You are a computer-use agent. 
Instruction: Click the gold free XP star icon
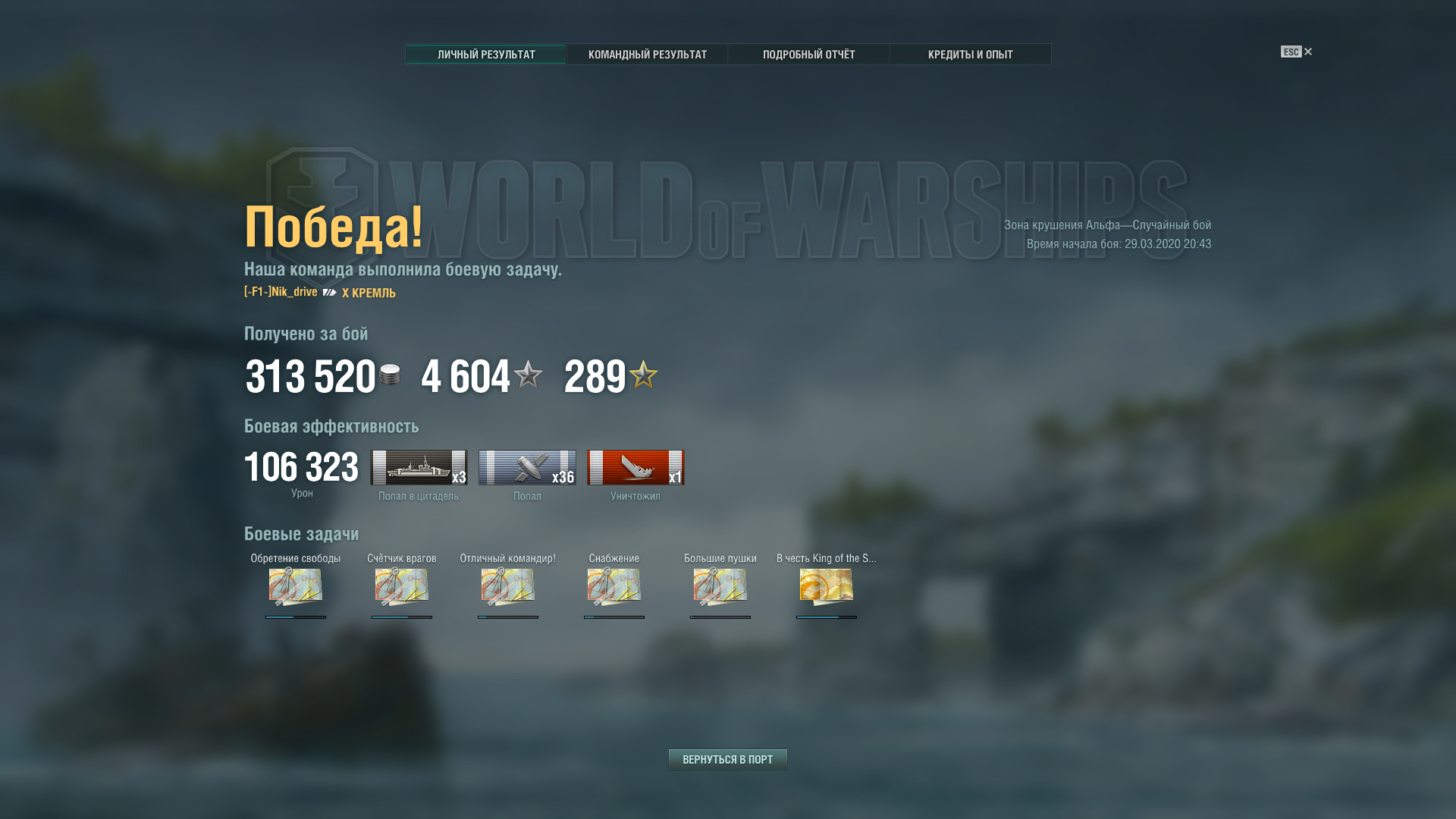point(643,374)
